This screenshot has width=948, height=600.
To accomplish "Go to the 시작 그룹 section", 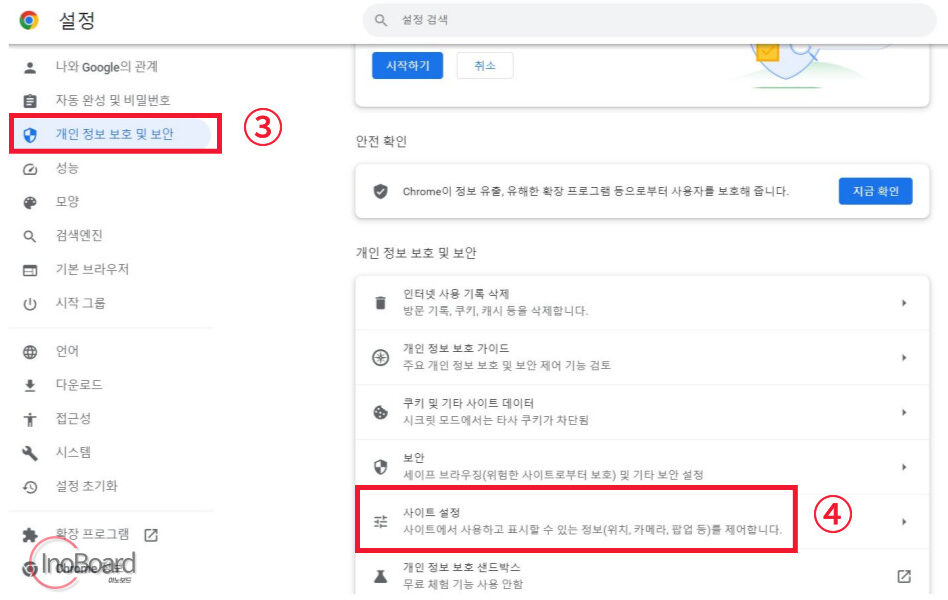I will pyautogui.click(x=80, y=304).
